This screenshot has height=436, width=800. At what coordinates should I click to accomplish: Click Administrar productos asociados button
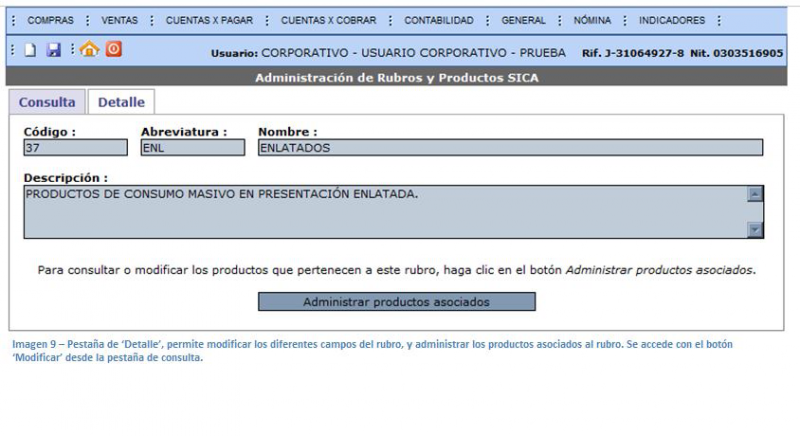tap(396, 302)
